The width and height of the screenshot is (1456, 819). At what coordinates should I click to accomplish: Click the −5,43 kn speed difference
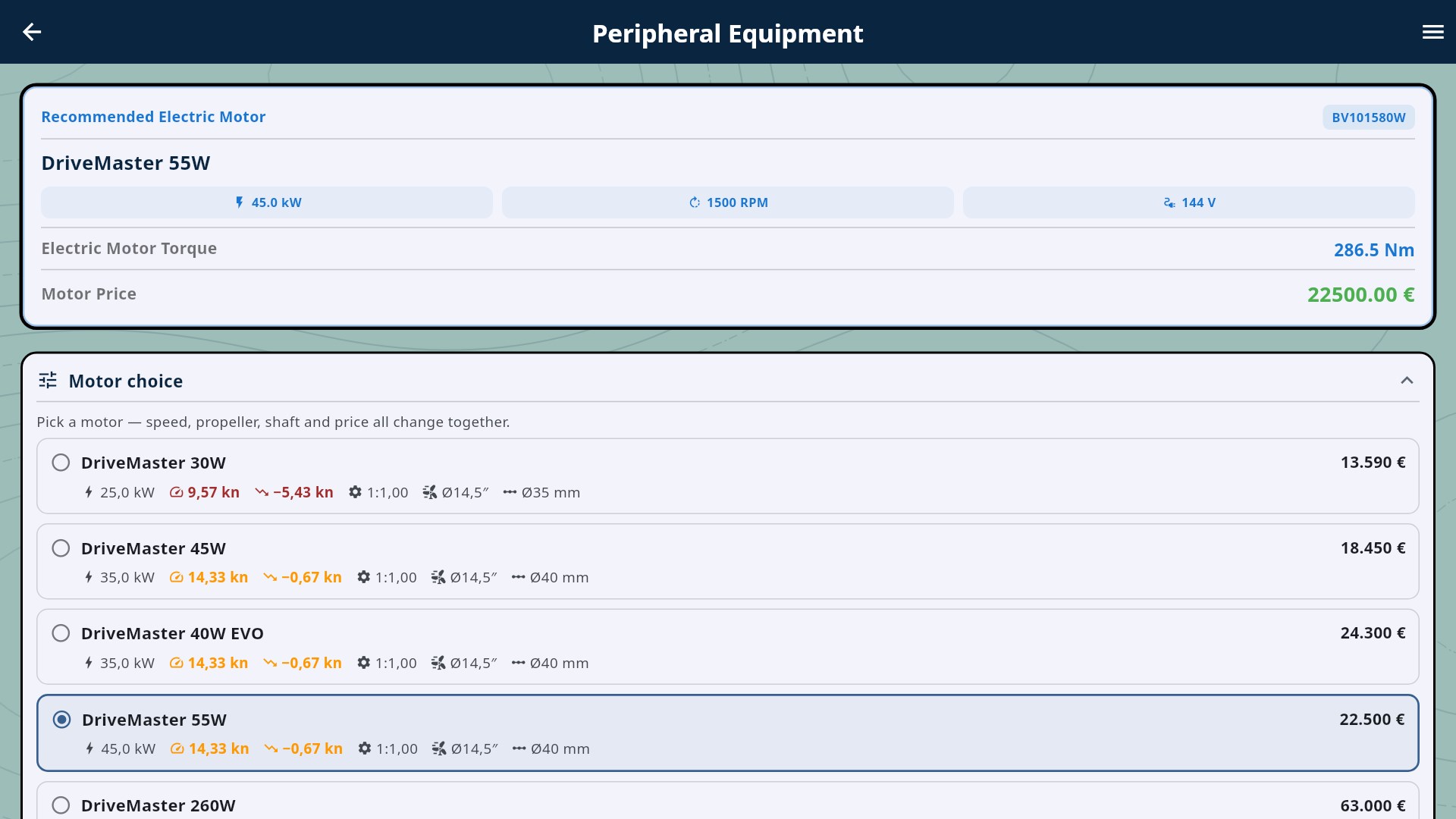[303, 492]
